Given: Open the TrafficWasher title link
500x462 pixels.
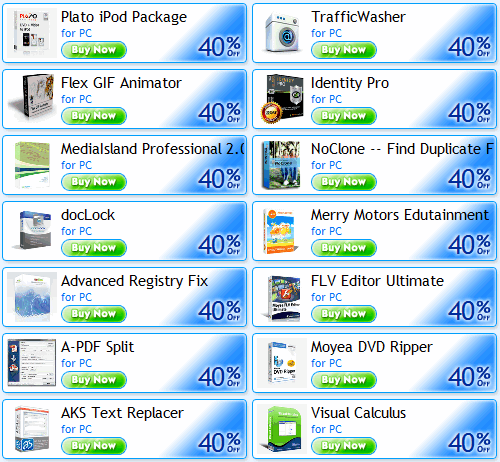Looking at the screenshot, I should [x=358, y=17].
